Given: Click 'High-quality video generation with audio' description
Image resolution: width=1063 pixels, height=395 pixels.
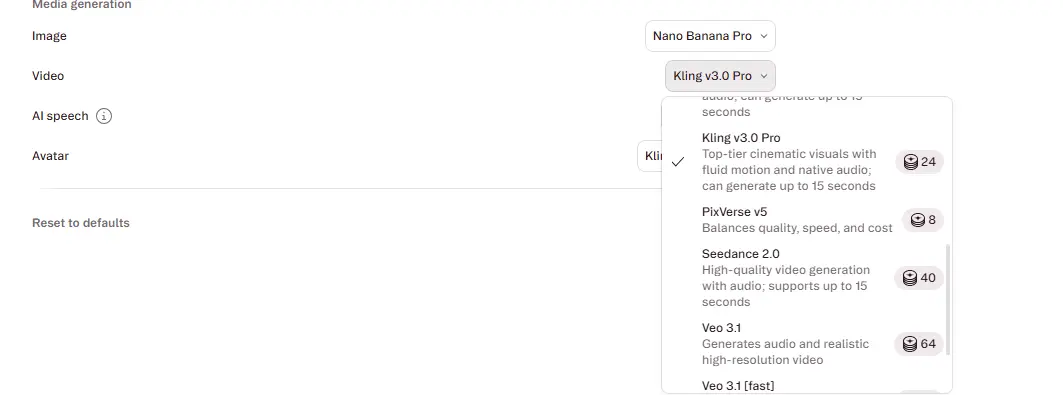Looking at the screenshot, I should tap(786, 285).
